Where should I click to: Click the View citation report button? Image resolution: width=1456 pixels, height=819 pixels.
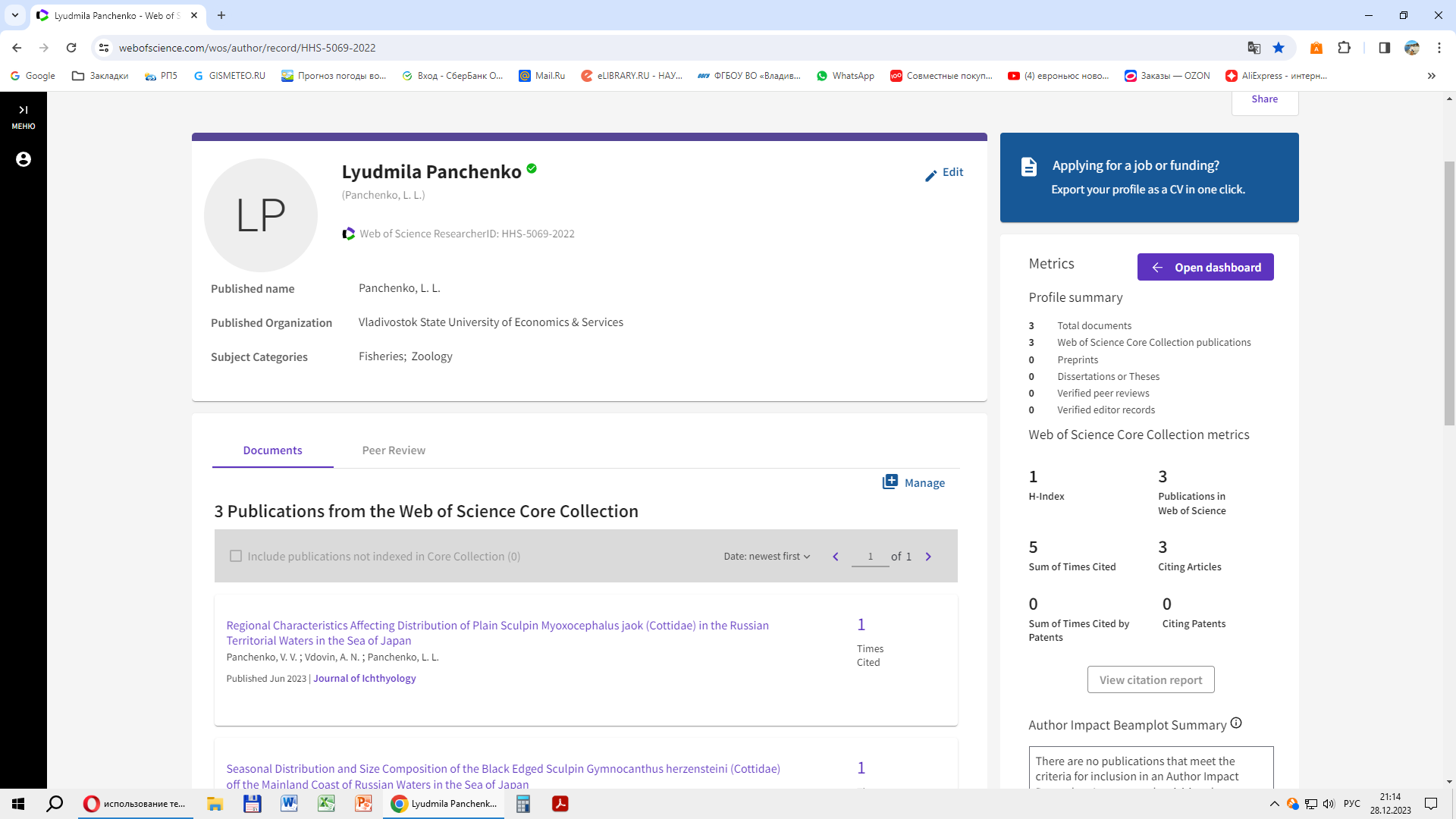coord(1150,680)
